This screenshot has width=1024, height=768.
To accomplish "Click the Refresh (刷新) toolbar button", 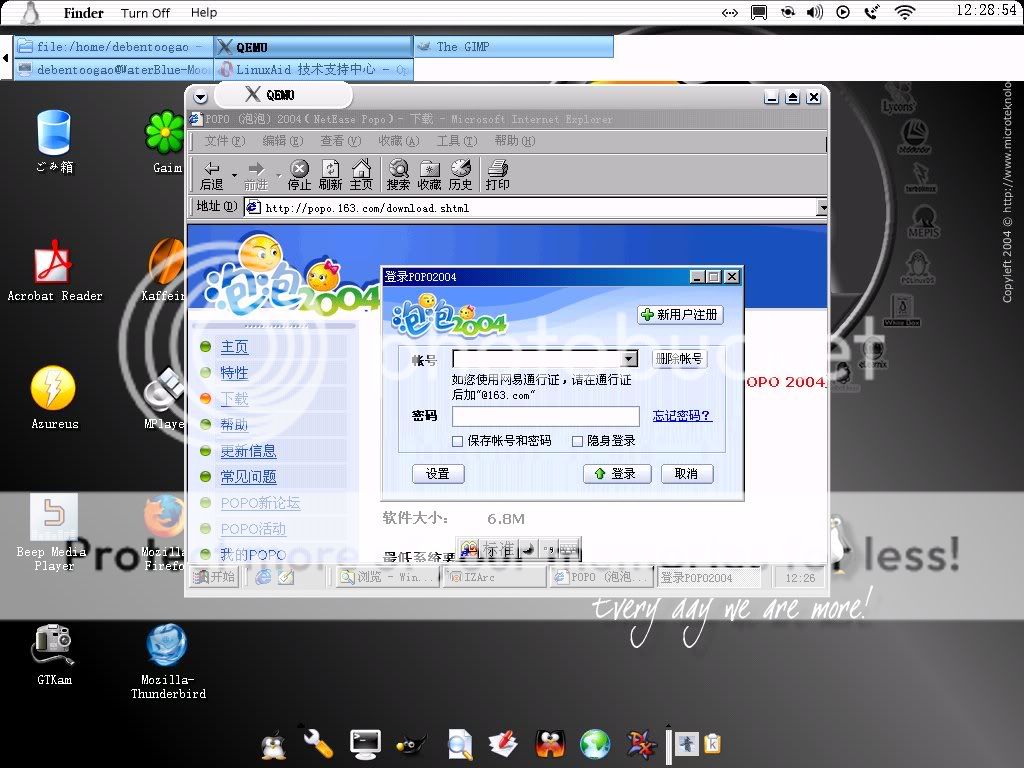I will pyautogui.click(x=330, y=176).
